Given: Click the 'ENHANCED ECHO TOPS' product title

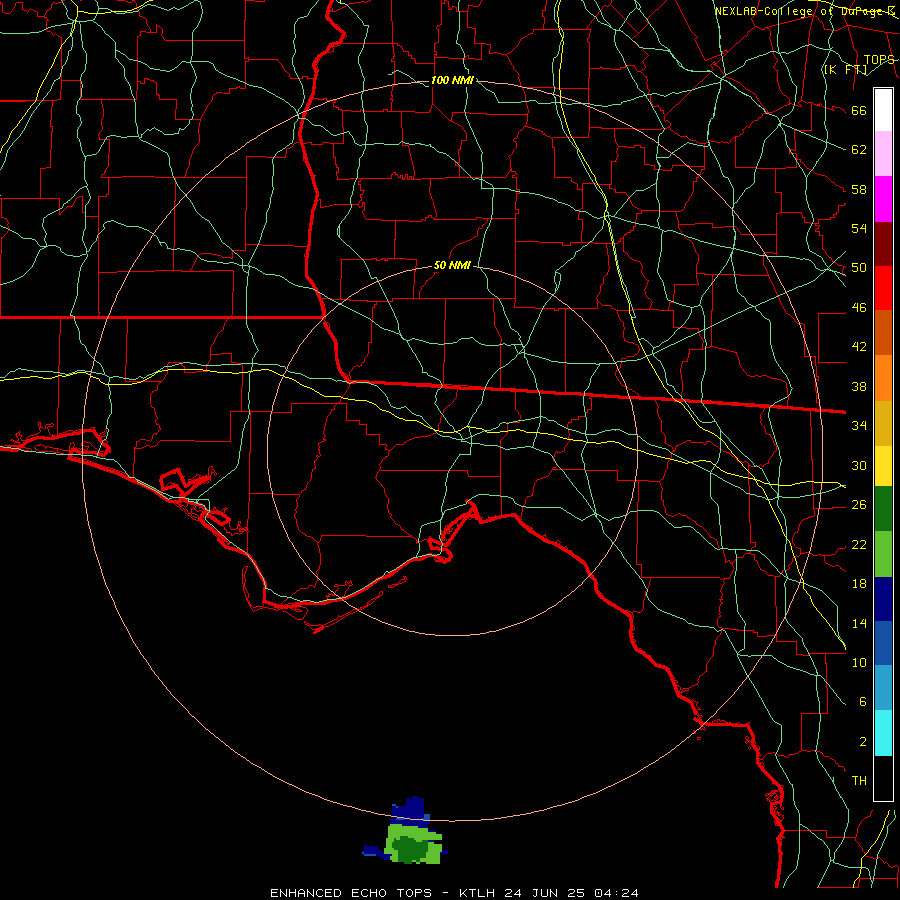Looking at the screenshot, I should pyautogui.click(x=351, y=893).
